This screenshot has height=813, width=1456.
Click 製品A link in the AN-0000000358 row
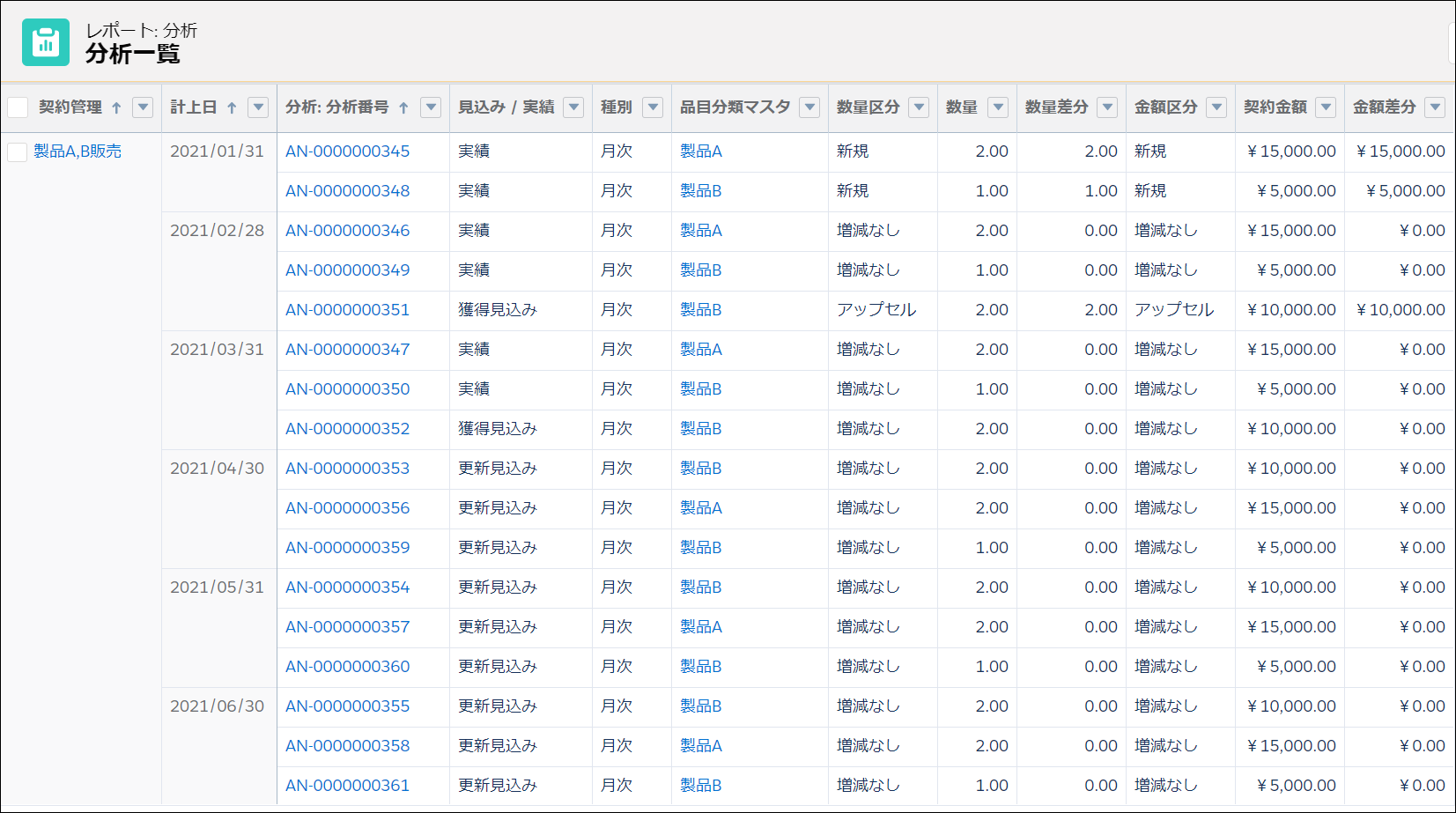700,746
